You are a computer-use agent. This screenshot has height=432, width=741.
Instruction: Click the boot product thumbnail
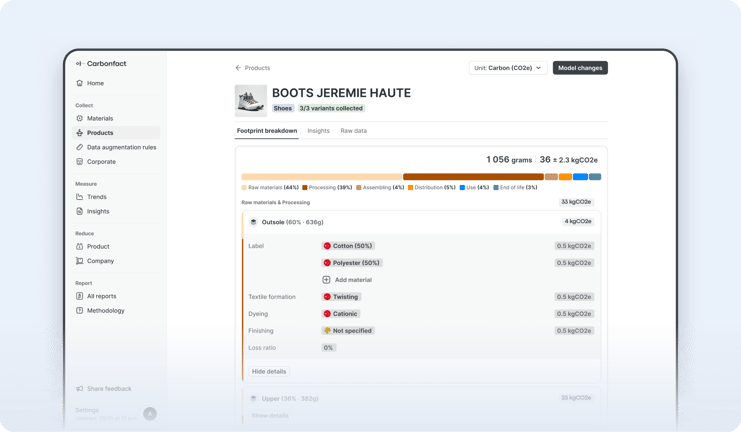point(251,101)
